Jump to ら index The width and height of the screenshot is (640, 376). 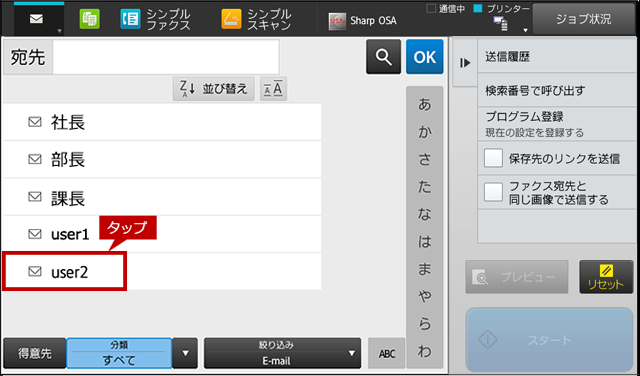(424, 324)
